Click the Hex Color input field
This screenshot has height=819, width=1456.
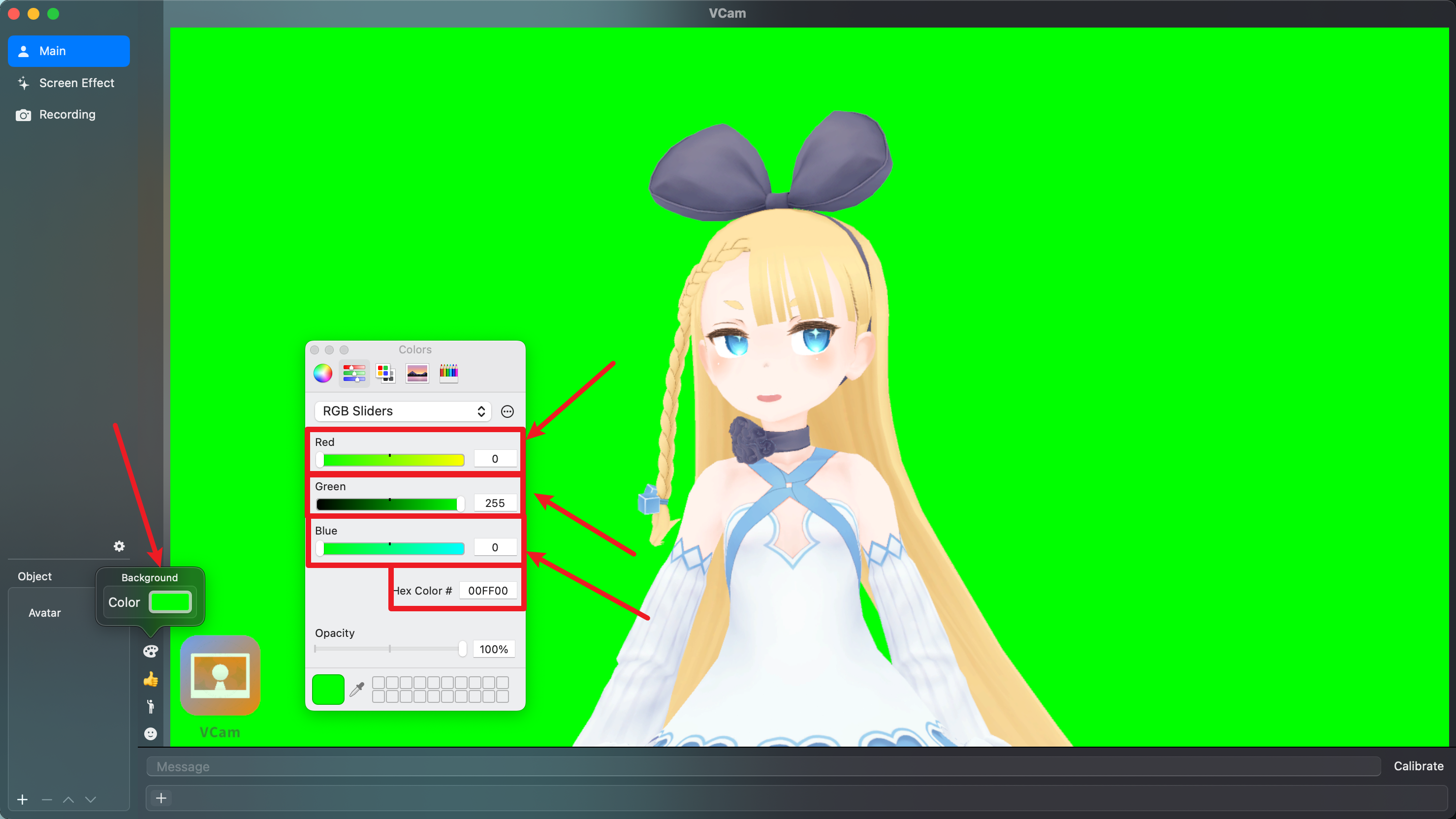click(x=487, y=591)
